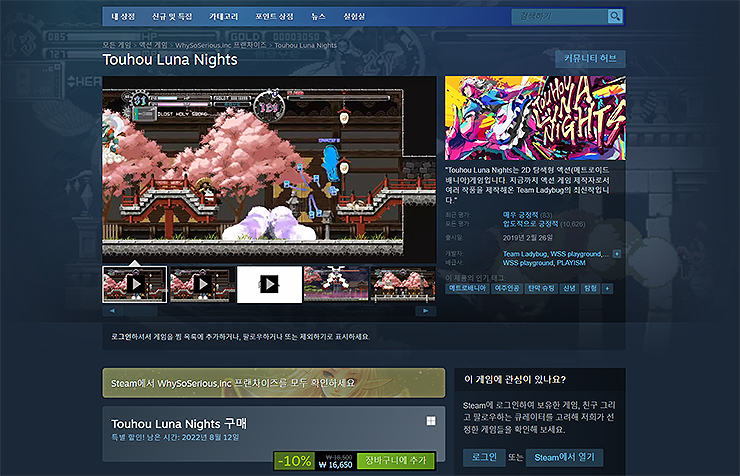
Task: Click the special discount end date text
Action: tap(175, 437)
